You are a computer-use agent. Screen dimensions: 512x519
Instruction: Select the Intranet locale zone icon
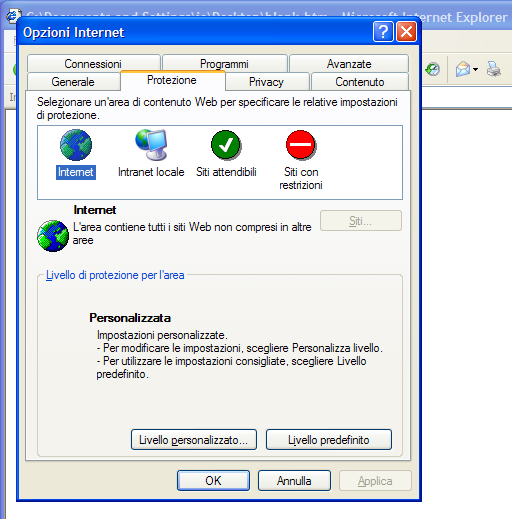coord(151,145)
